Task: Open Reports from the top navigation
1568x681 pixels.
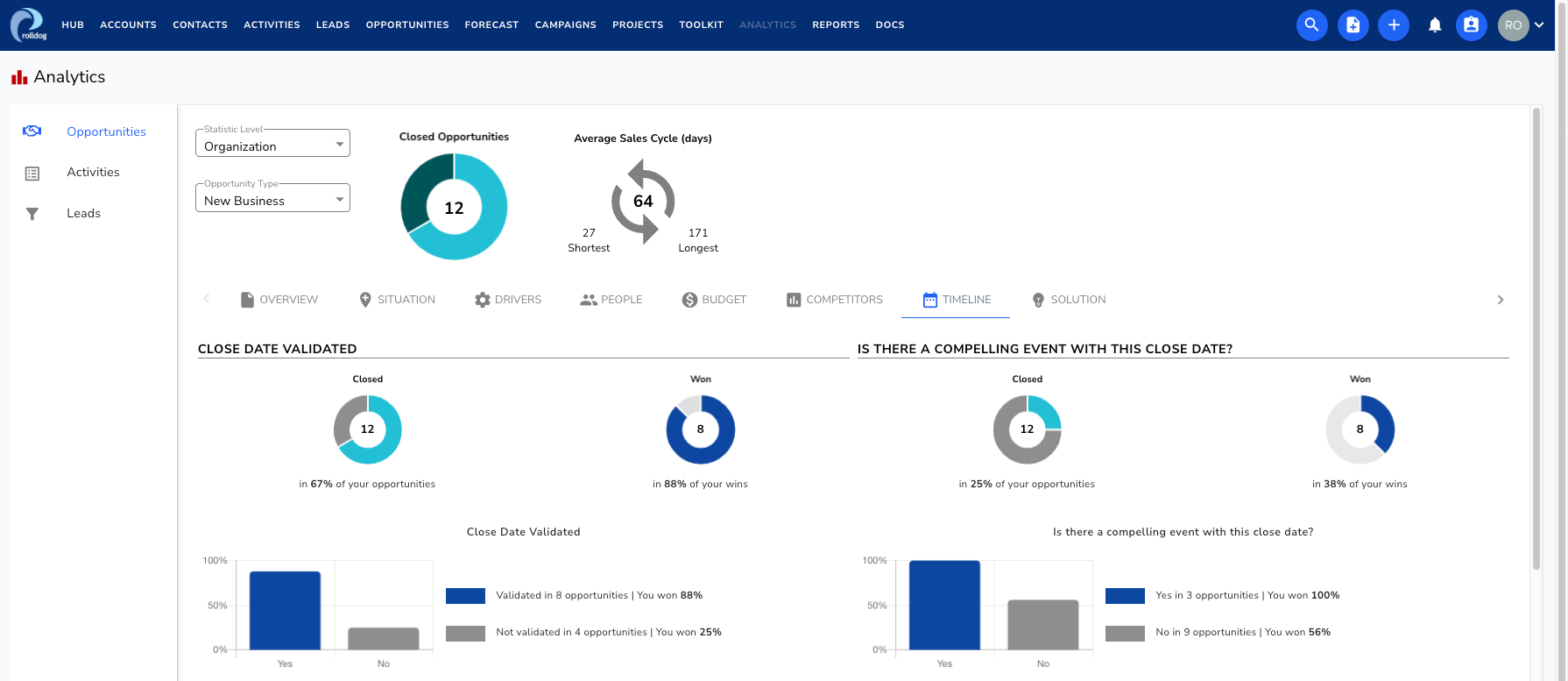Action: (835, 25)
